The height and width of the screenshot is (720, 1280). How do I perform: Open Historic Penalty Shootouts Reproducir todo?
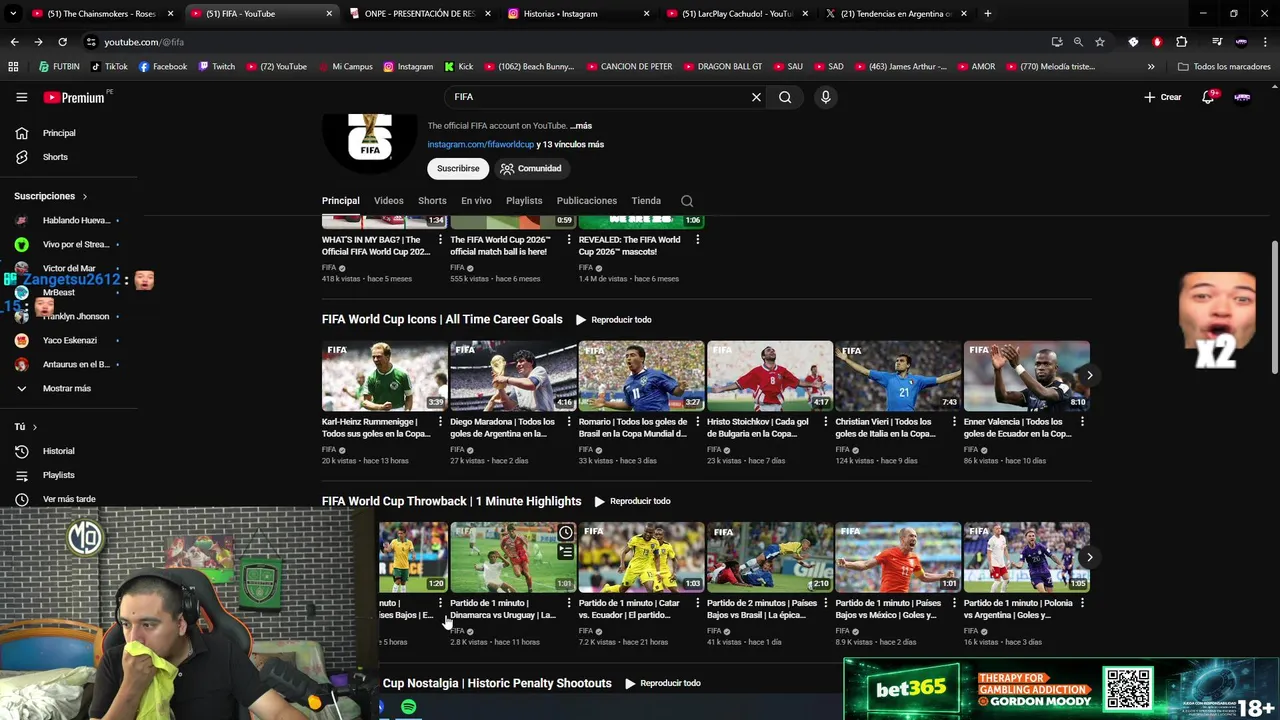click(662, 683)
